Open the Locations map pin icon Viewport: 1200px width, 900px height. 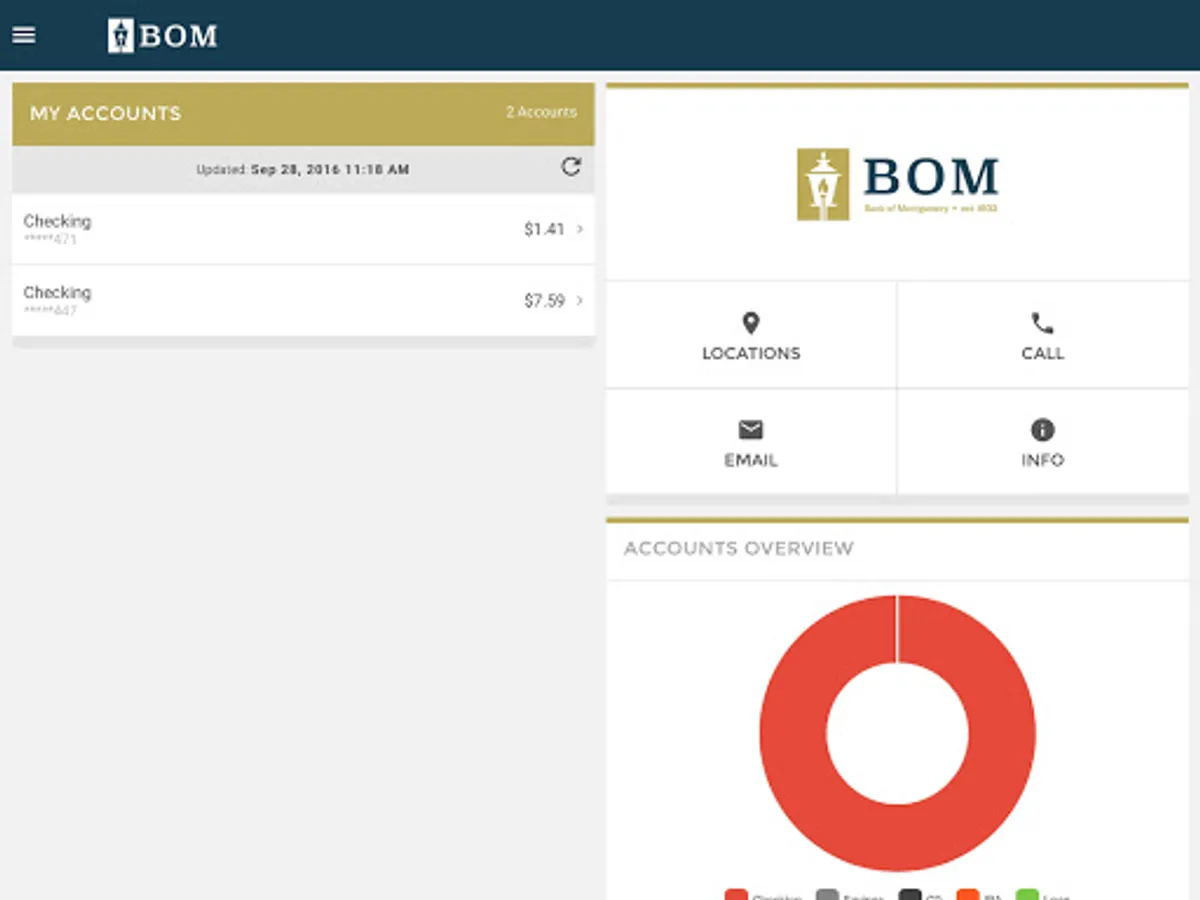click(x=751, y=323)
